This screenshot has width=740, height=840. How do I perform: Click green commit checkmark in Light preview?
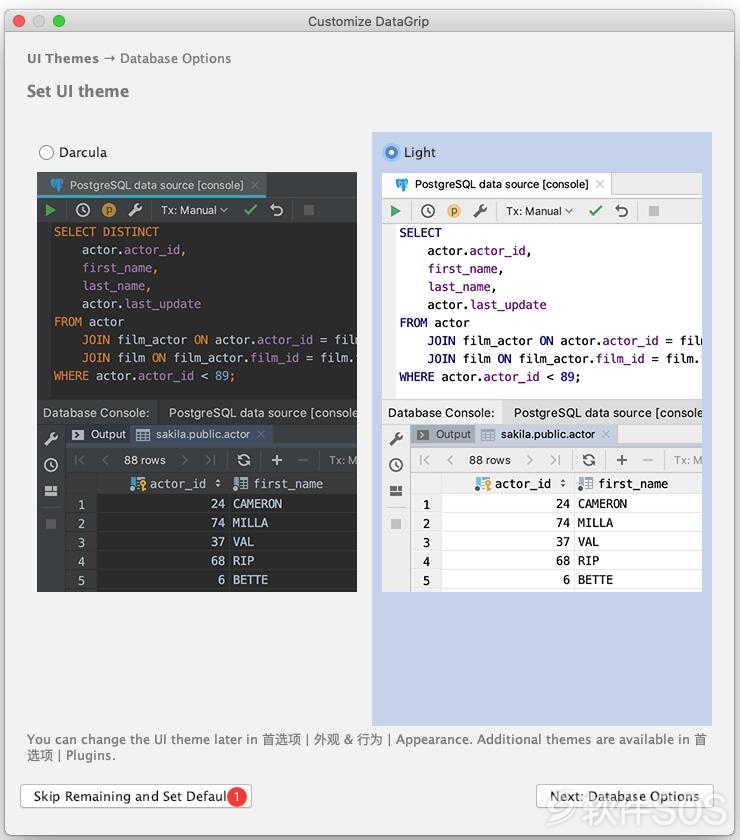pos(595,211)
